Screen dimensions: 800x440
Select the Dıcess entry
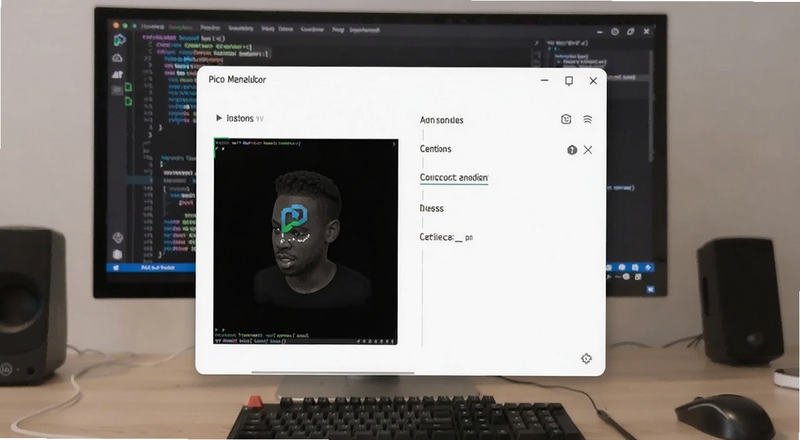[x=431, y=208]
